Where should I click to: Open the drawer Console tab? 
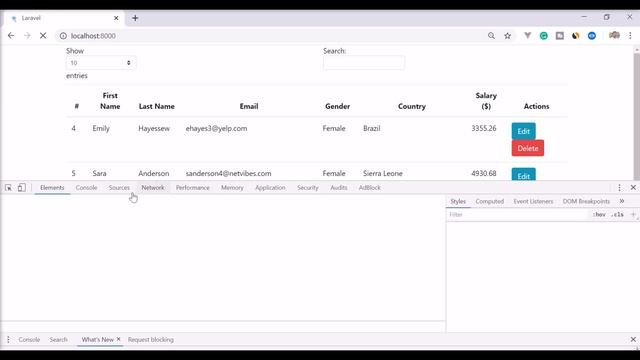(x=29, y=340)
